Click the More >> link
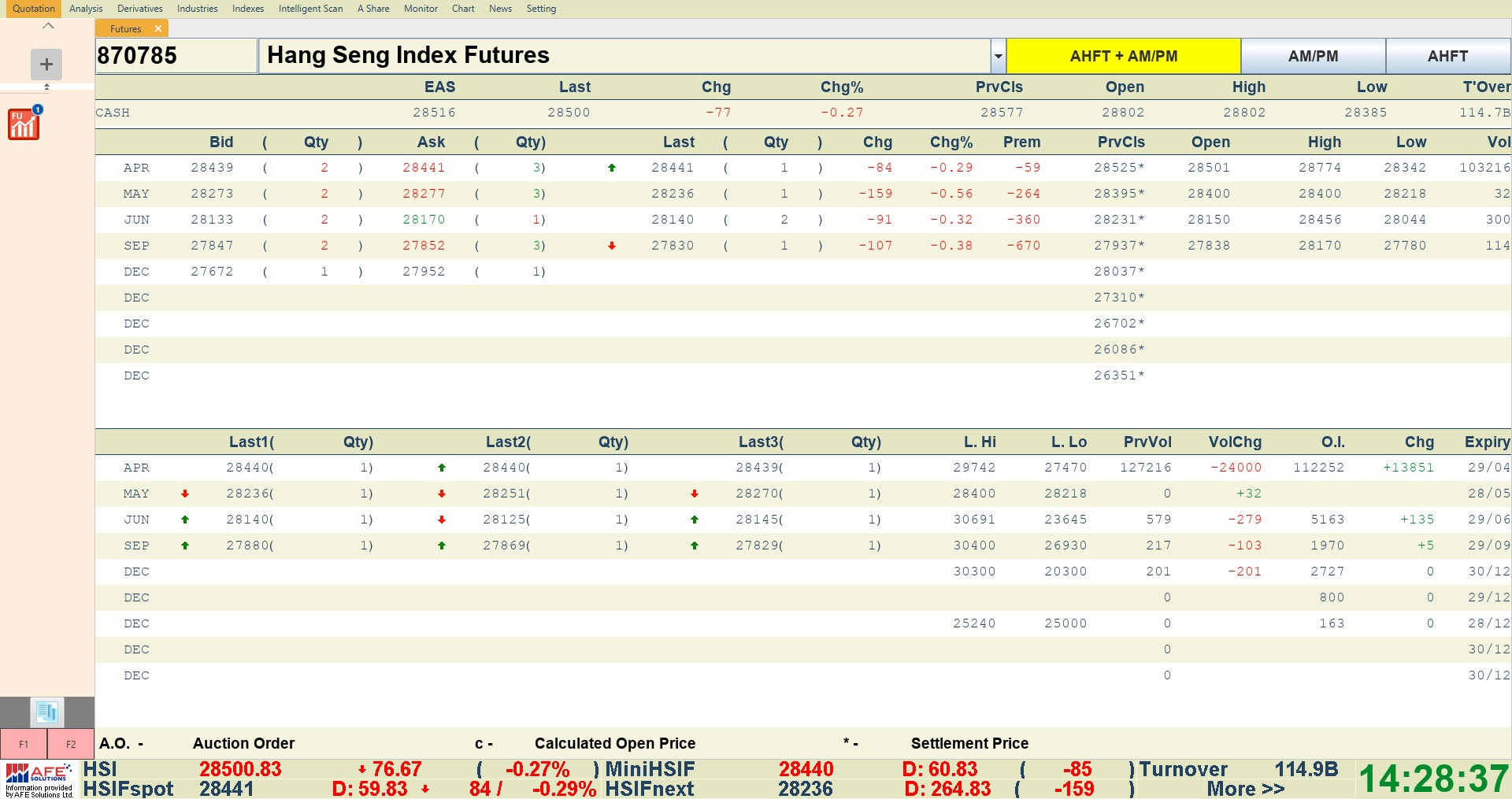Image resolution: width=1512 pixels, height=799 pixels. pos(1246,789)
